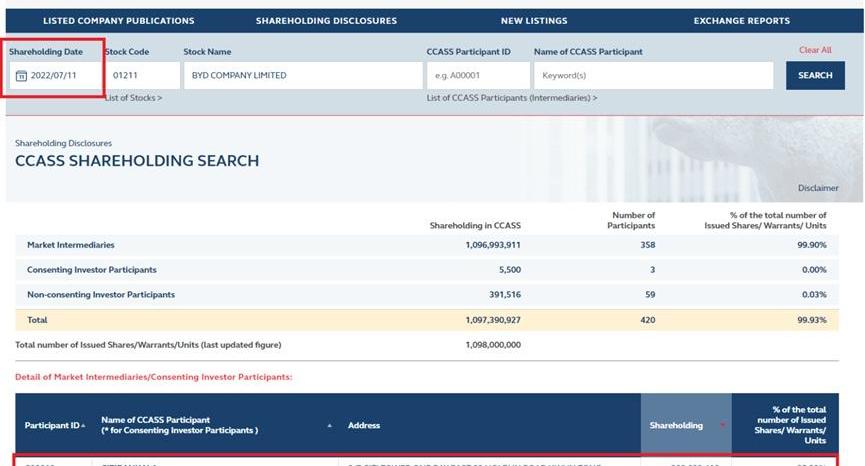
Task: Click the CCASS Participant ID input
Action: [x=478, y=76]
